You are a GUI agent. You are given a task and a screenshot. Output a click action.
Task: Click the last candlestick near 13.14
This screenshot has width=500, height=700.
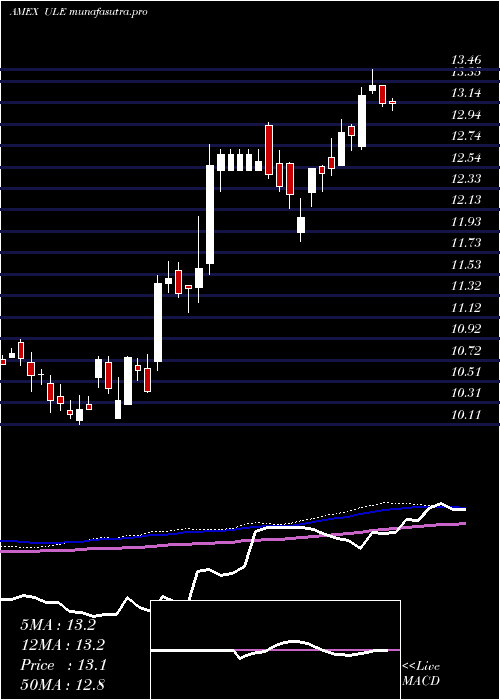tap(392, 103)
